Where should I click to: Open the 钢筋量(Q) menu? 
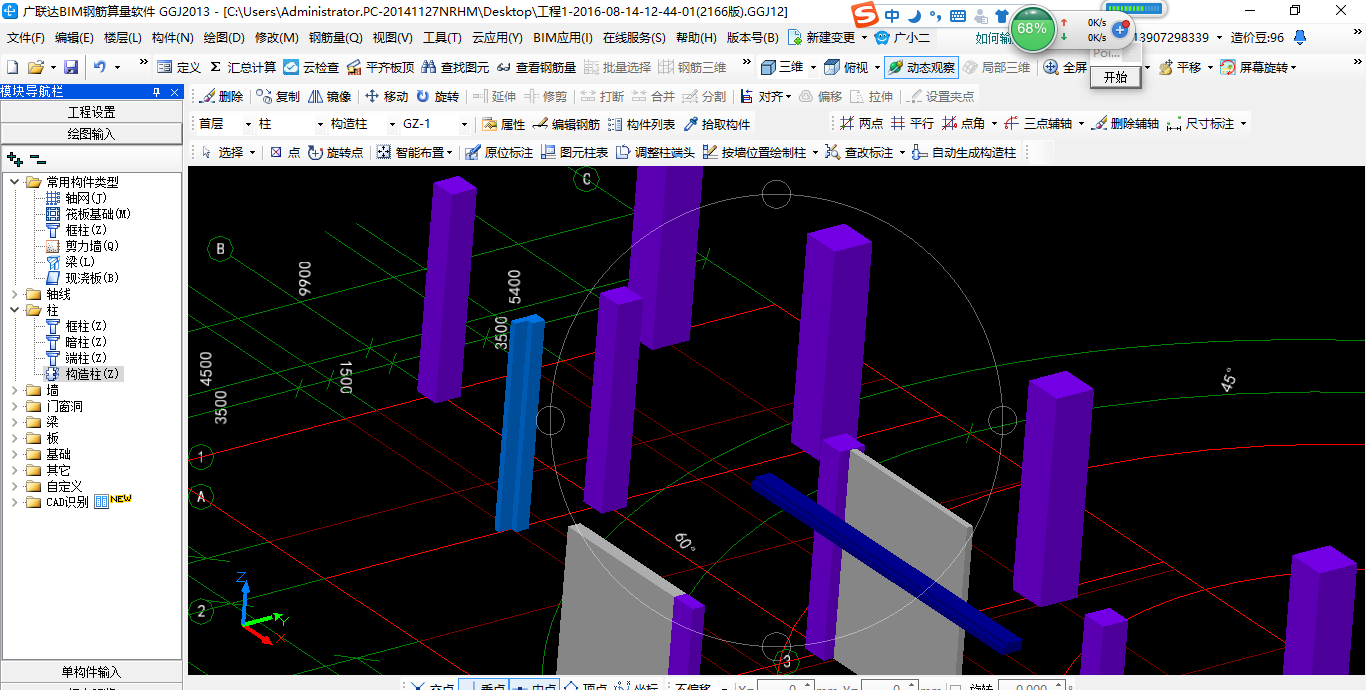(x=335, y=37)
